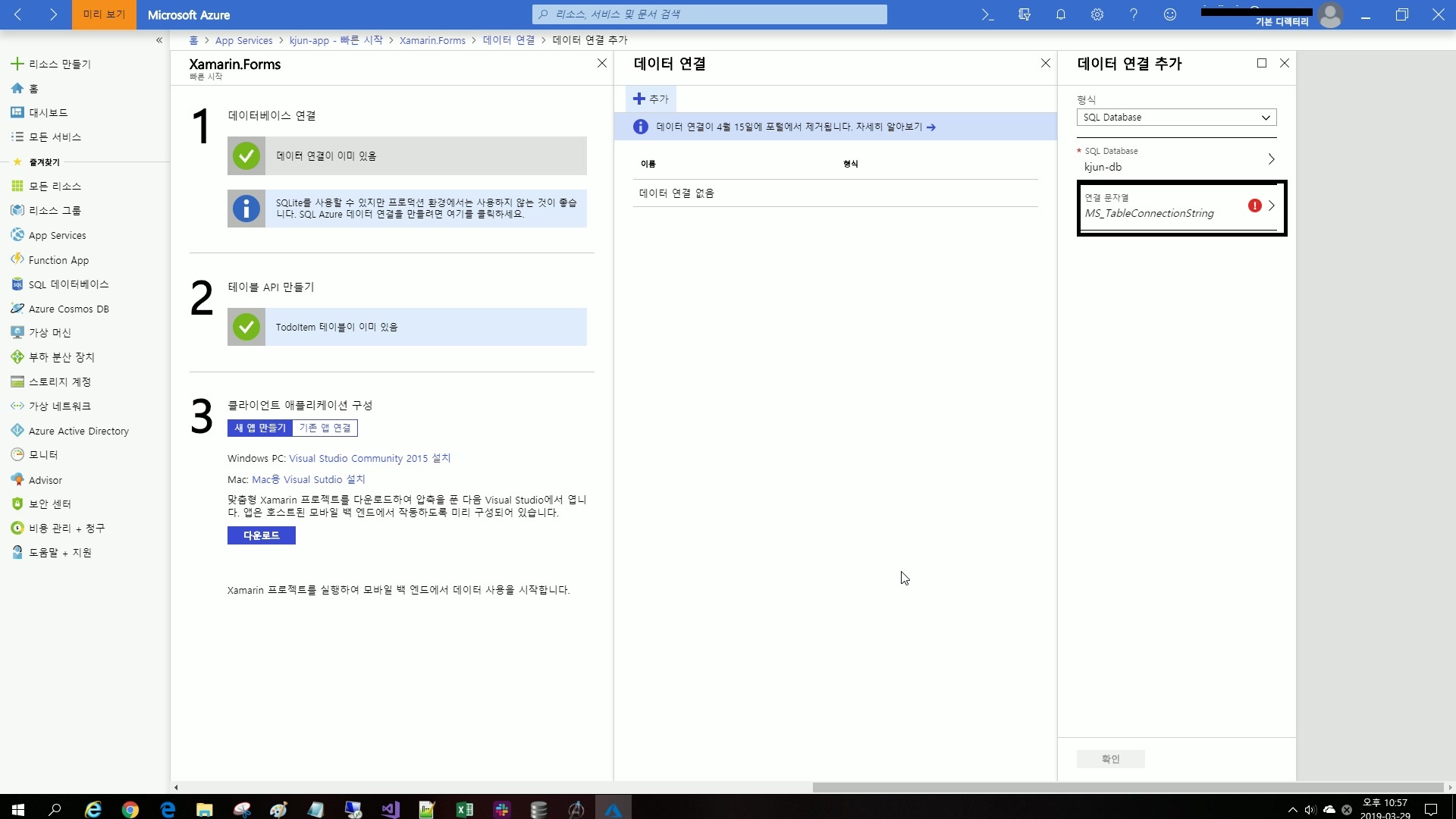Click the Visual Studio Community 2015 설치 link
This screenshot has height=819, width=1456.
click(369, 458)
